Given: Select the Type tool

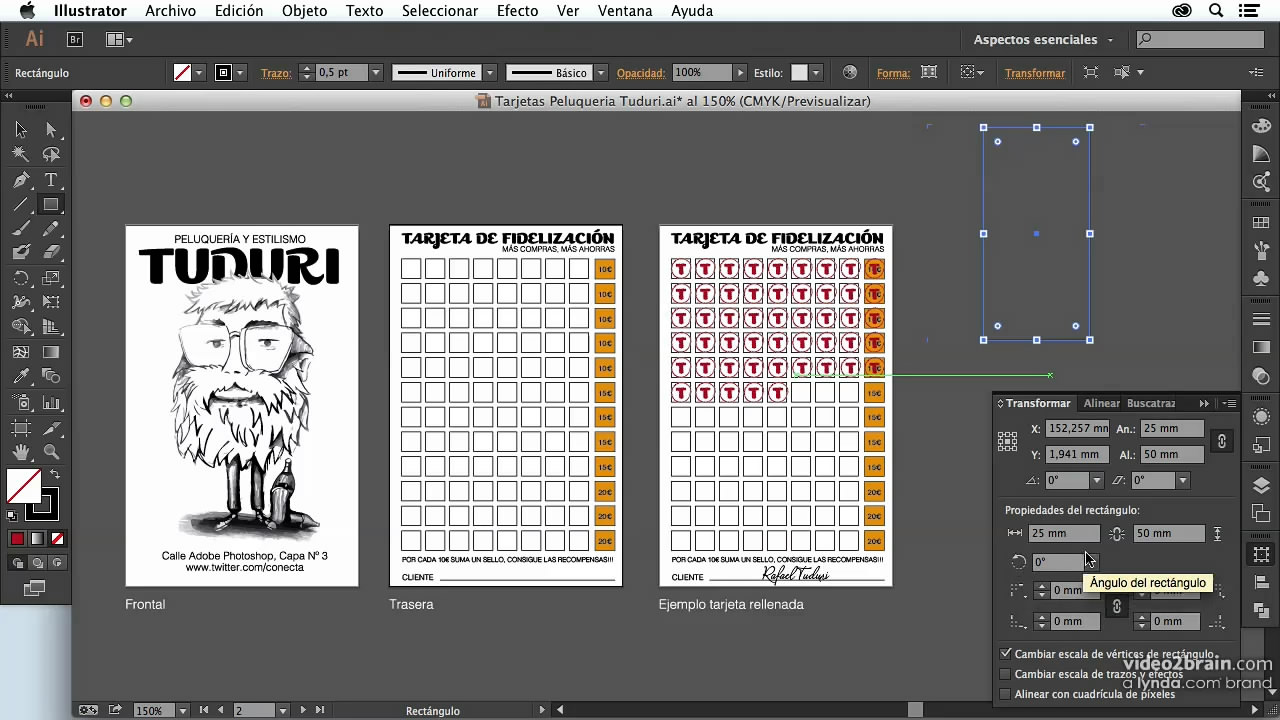Looking at the screenshot, I should (x=51, y=180).
